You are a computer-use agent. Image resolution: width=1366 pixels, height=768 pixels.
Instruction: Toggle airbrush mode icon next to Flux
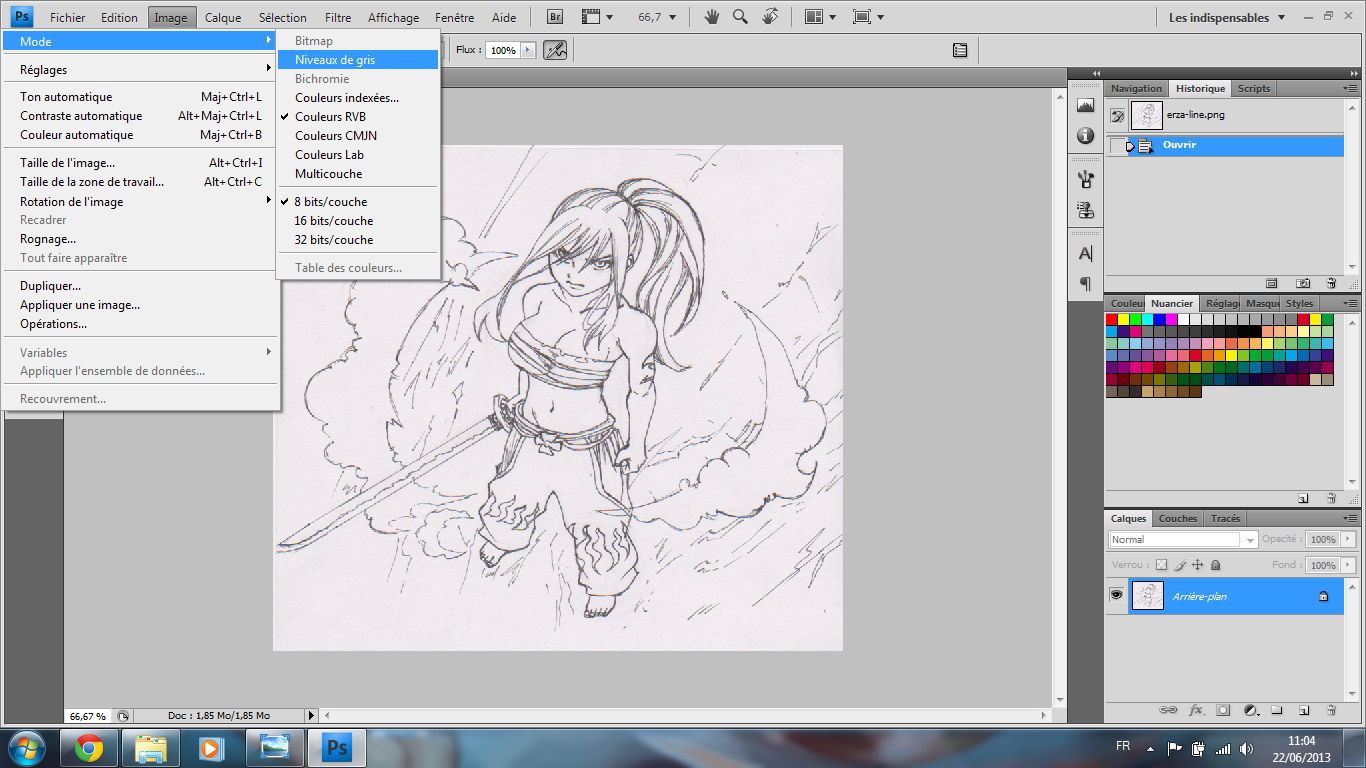[x=555, y=50]
